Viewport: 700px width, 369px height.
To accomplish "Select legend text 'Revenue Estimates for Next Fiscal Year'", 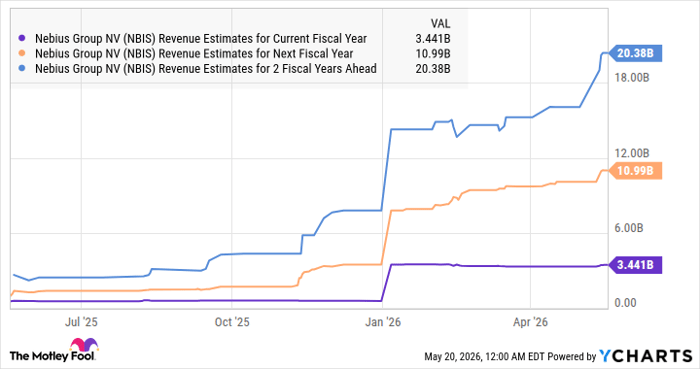I will [256, 54].
